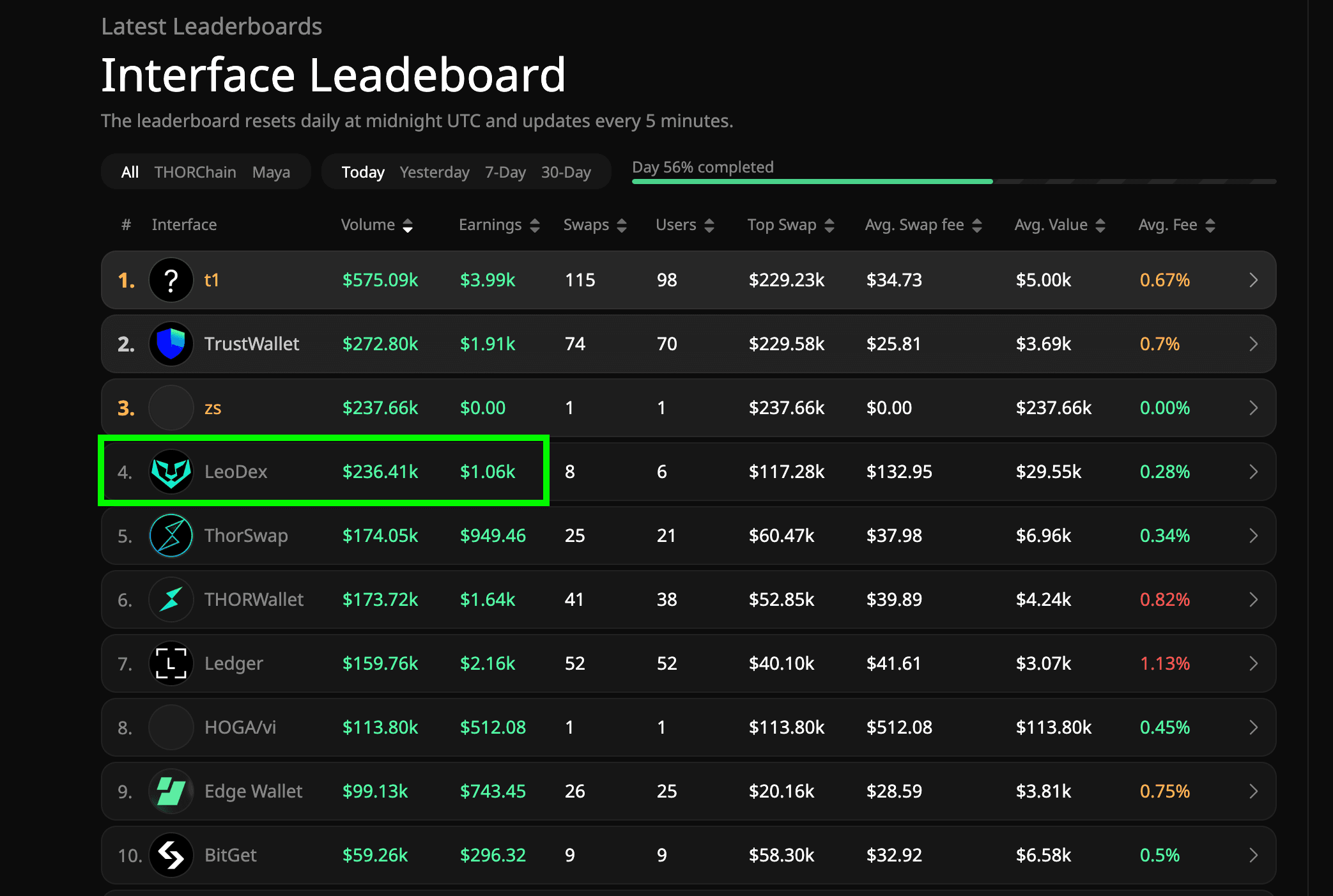
Task: Expand the THORWallet row chevron
Action: 1253,599
